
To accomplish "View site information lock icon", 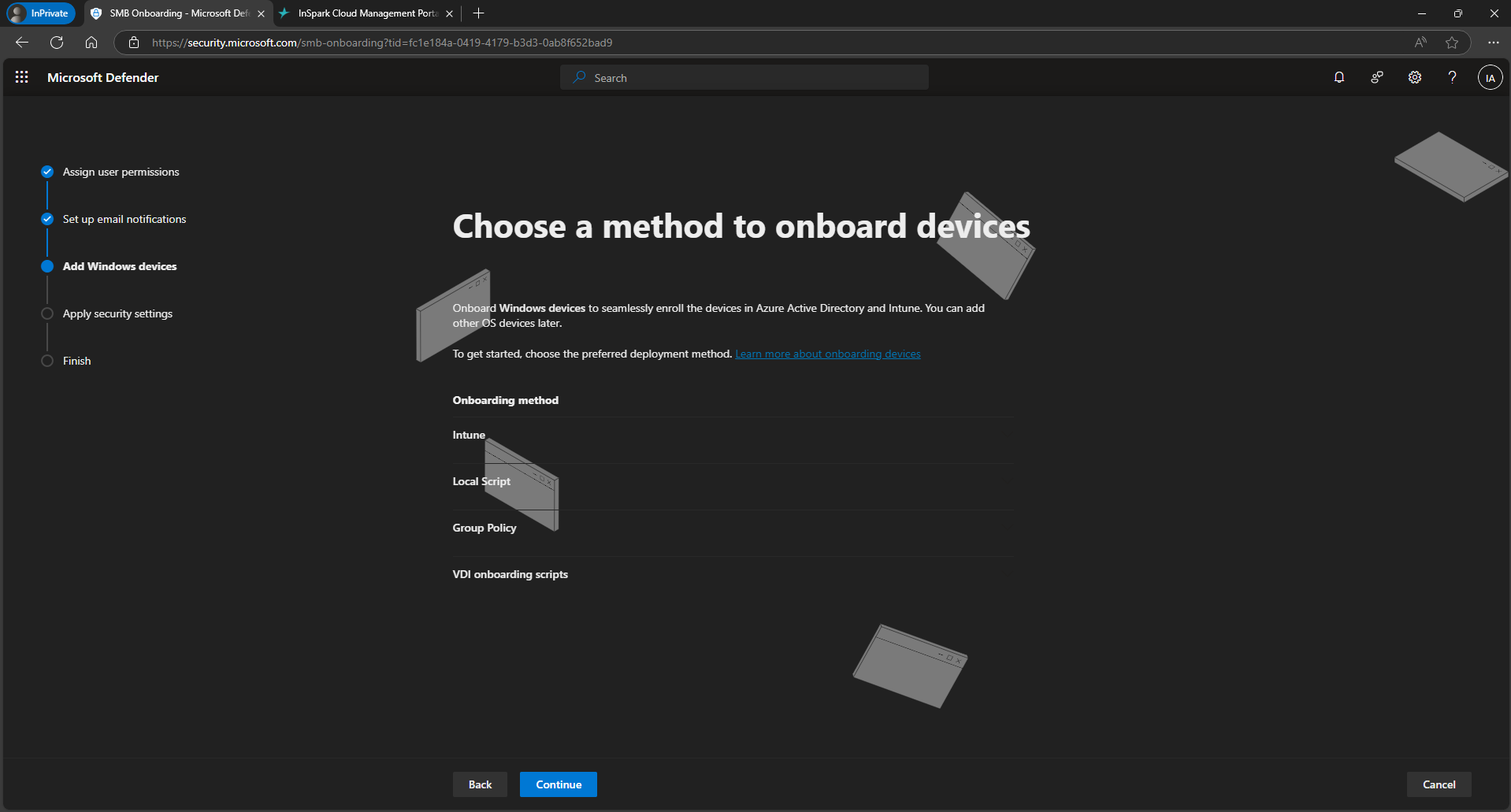I will [134, 43].
